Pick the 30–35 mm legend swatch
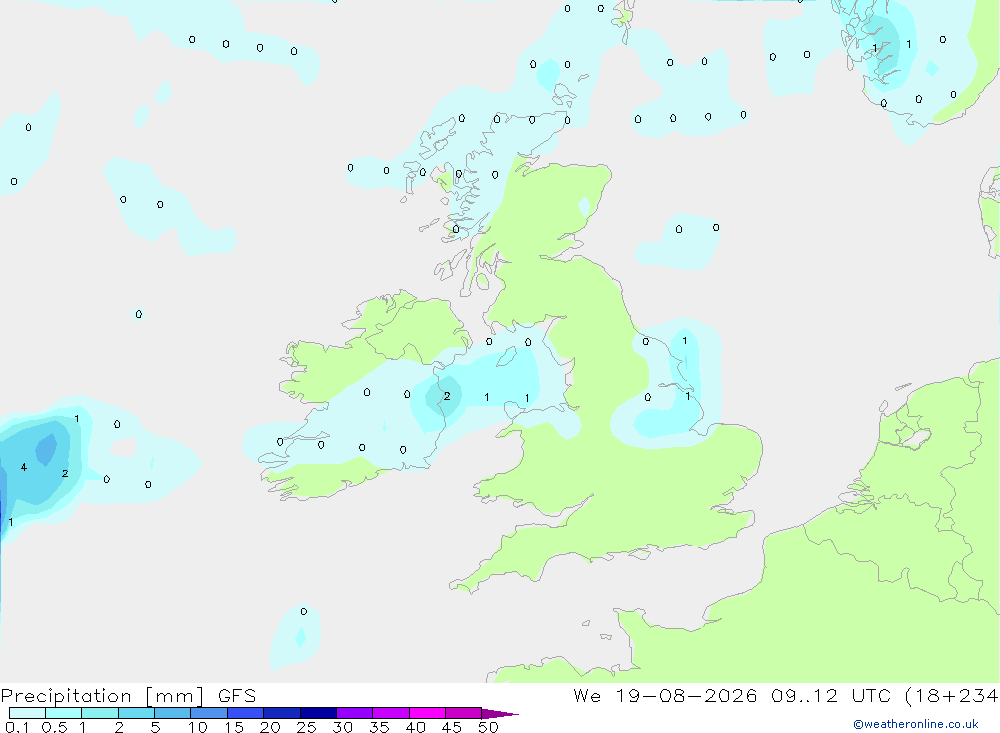1000x733 pixels. [354, 713]
